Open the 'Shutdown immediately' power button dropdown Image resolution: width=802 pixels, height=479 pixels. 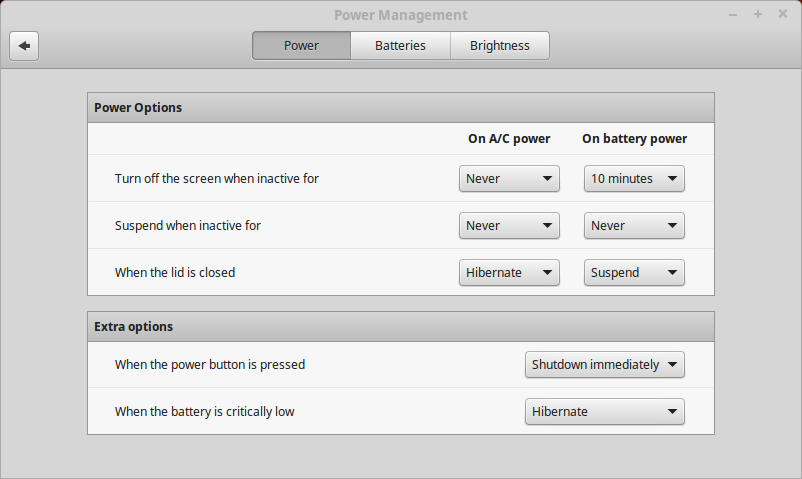[604, 365]
